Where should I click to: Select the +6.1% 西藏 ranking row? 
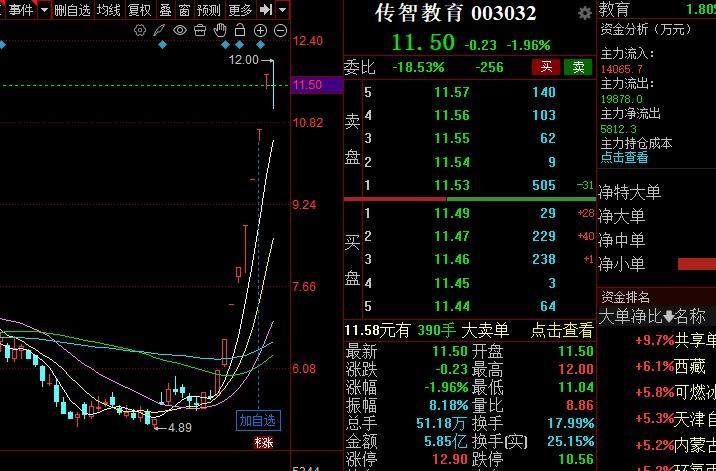point(675,366)
